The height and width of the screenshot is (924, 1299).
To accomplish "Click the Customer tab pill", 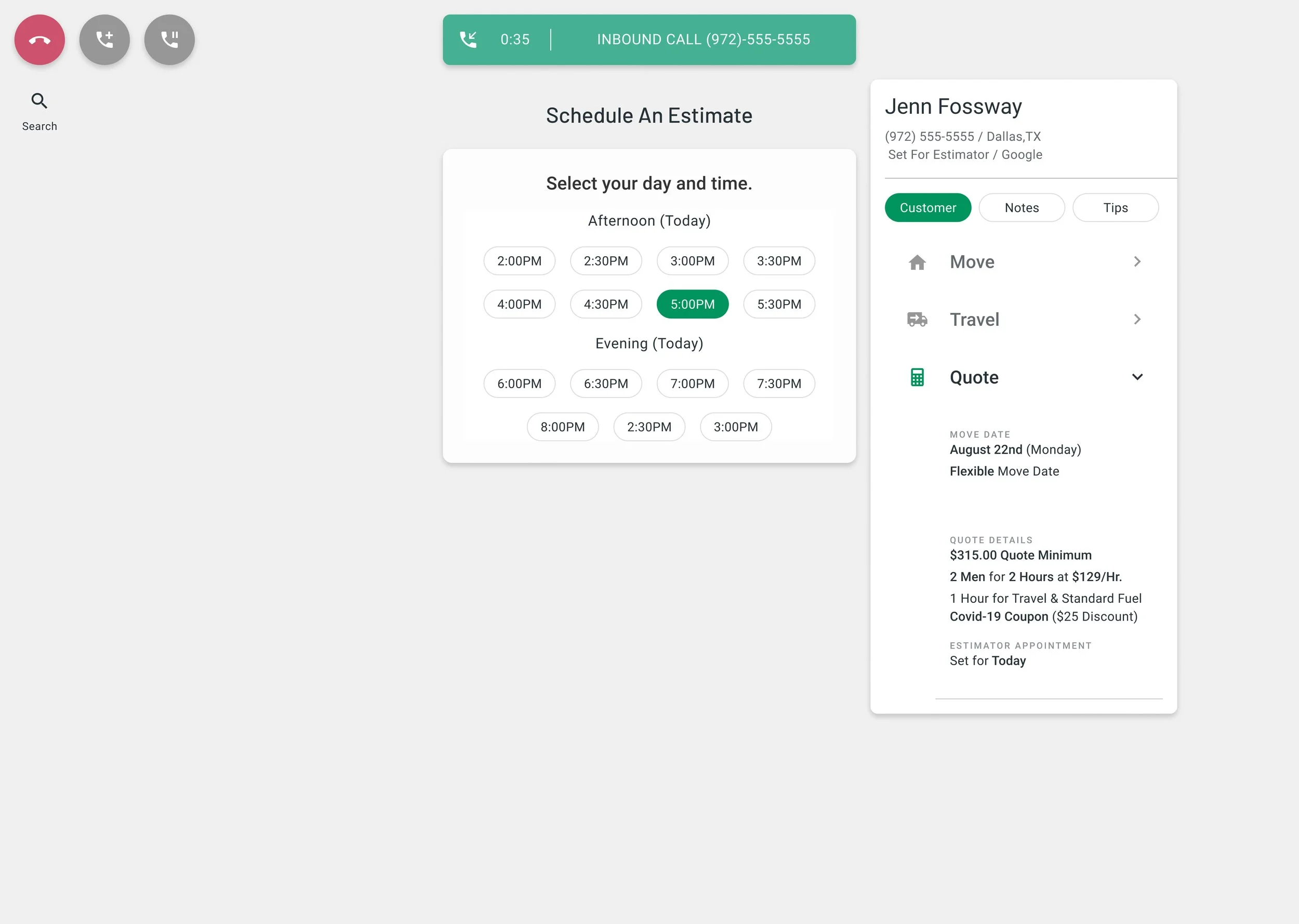I will coord(927,208).
